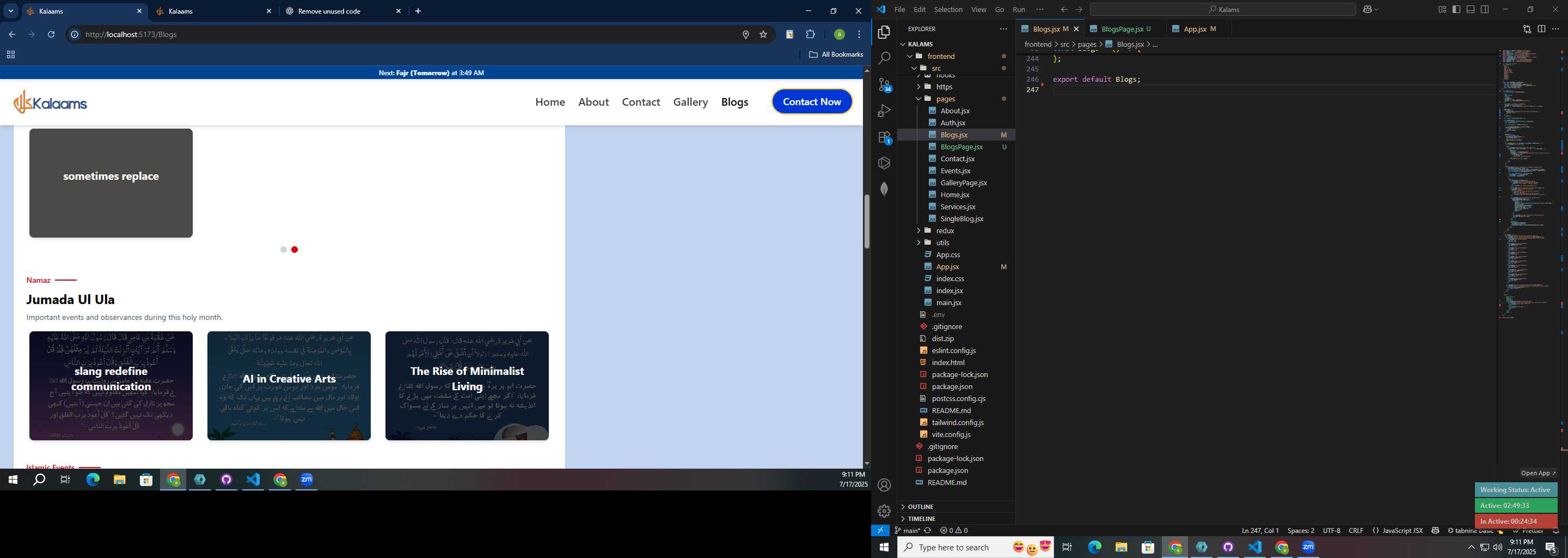Collapse the frontend folder in Explorer
Image resolution: width=1568 pixels, height=558 pixels.
pos(910,56)
